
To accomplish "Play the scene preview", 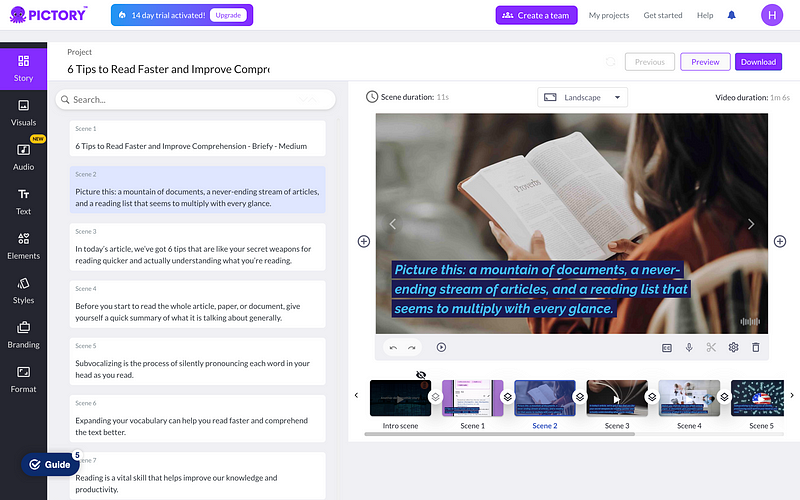I will (x=441, y=347).
